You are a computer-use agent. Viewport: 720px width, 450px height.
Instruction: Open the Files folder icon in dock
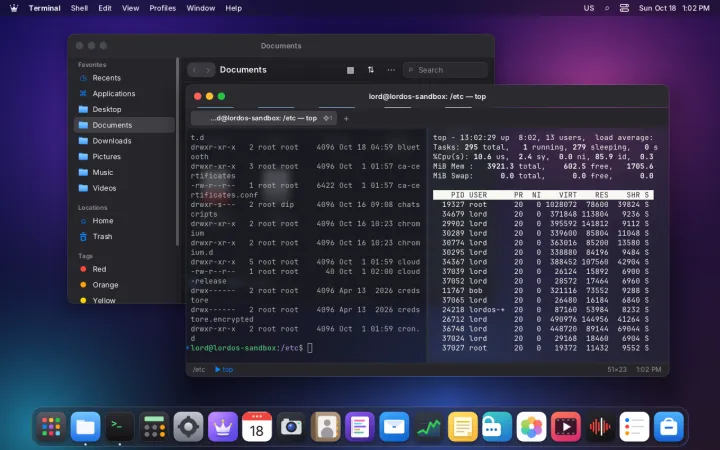click(x=85, y=427)
